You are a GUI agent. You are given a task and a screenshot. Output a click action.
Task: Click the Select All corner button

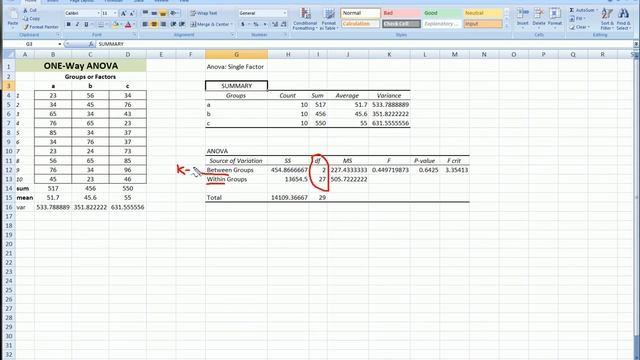tap(9, 54)
